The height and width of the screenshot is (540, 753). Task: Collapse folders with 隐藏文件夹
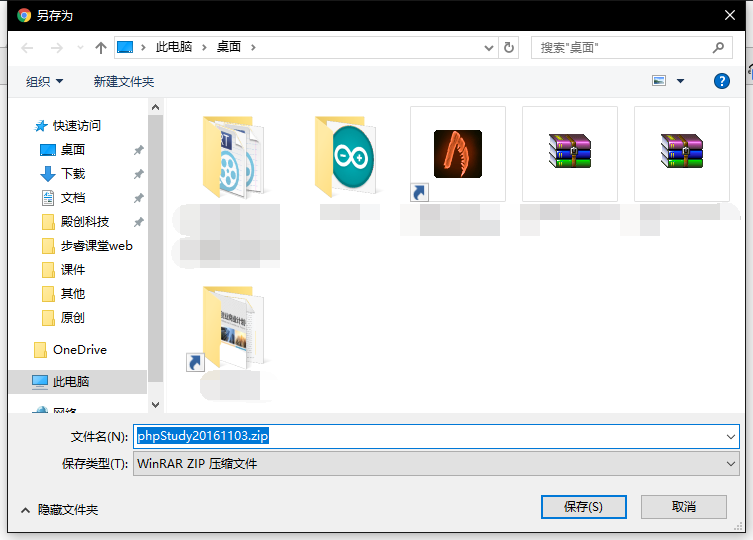[x=59, y=510]
